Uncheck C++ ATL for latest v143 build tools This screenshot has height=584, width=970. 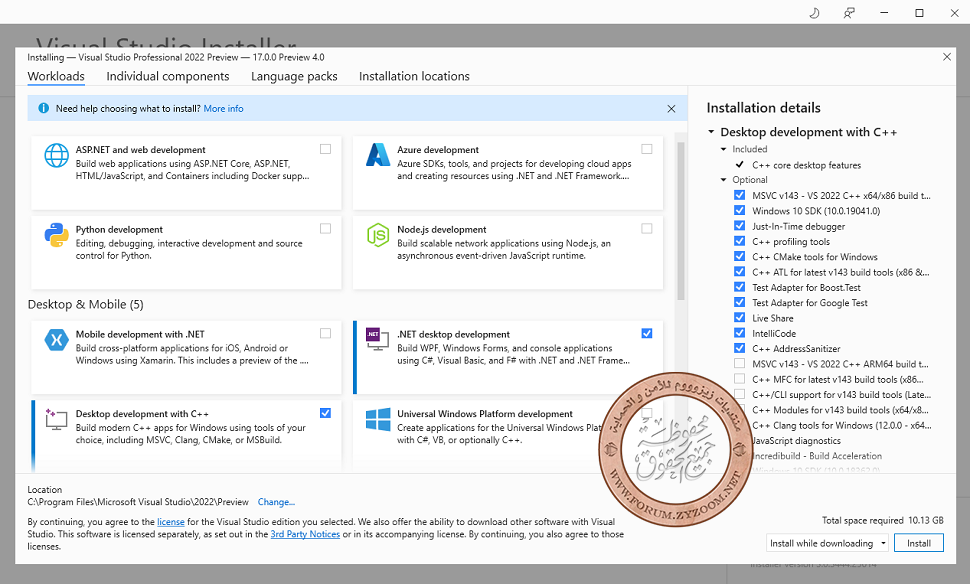(x=739, y=272)
